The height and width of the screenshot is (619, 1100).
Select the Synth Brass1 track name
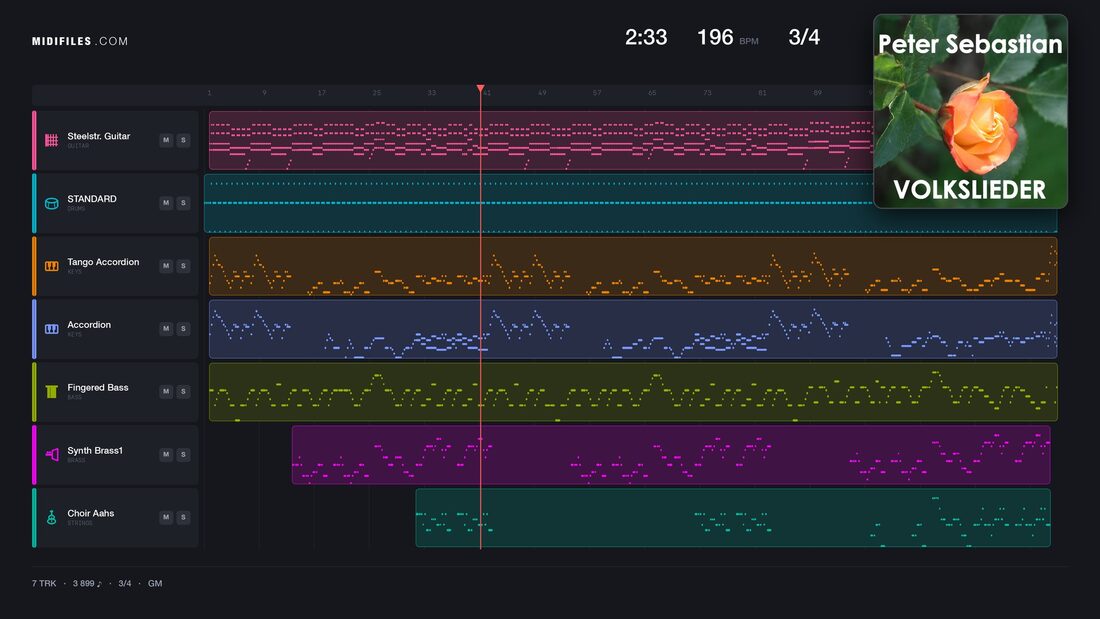tap(95, 451)
